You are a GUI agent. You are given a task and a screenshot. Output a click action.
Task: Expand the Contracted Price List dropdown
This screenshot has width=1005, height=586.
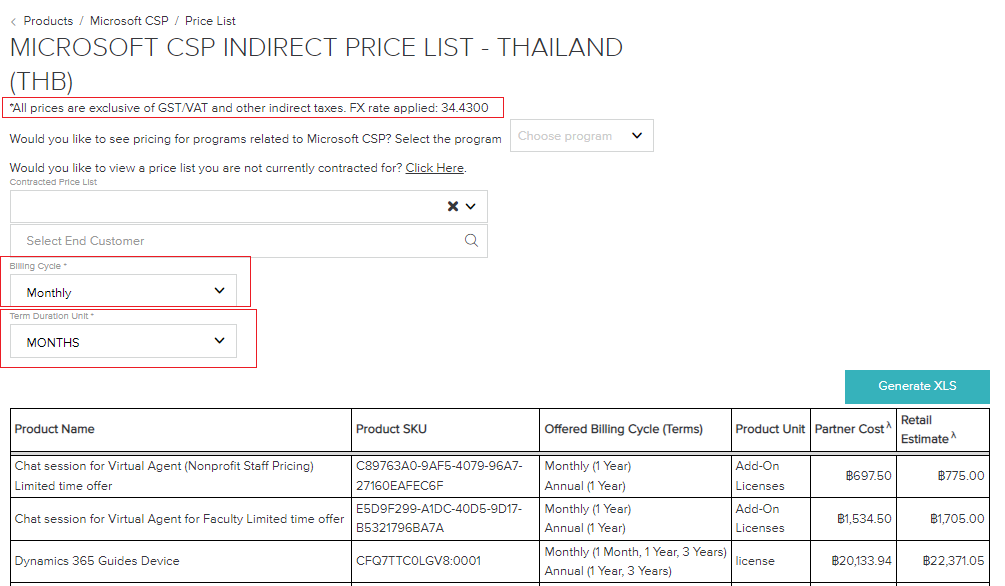[471, 206]
